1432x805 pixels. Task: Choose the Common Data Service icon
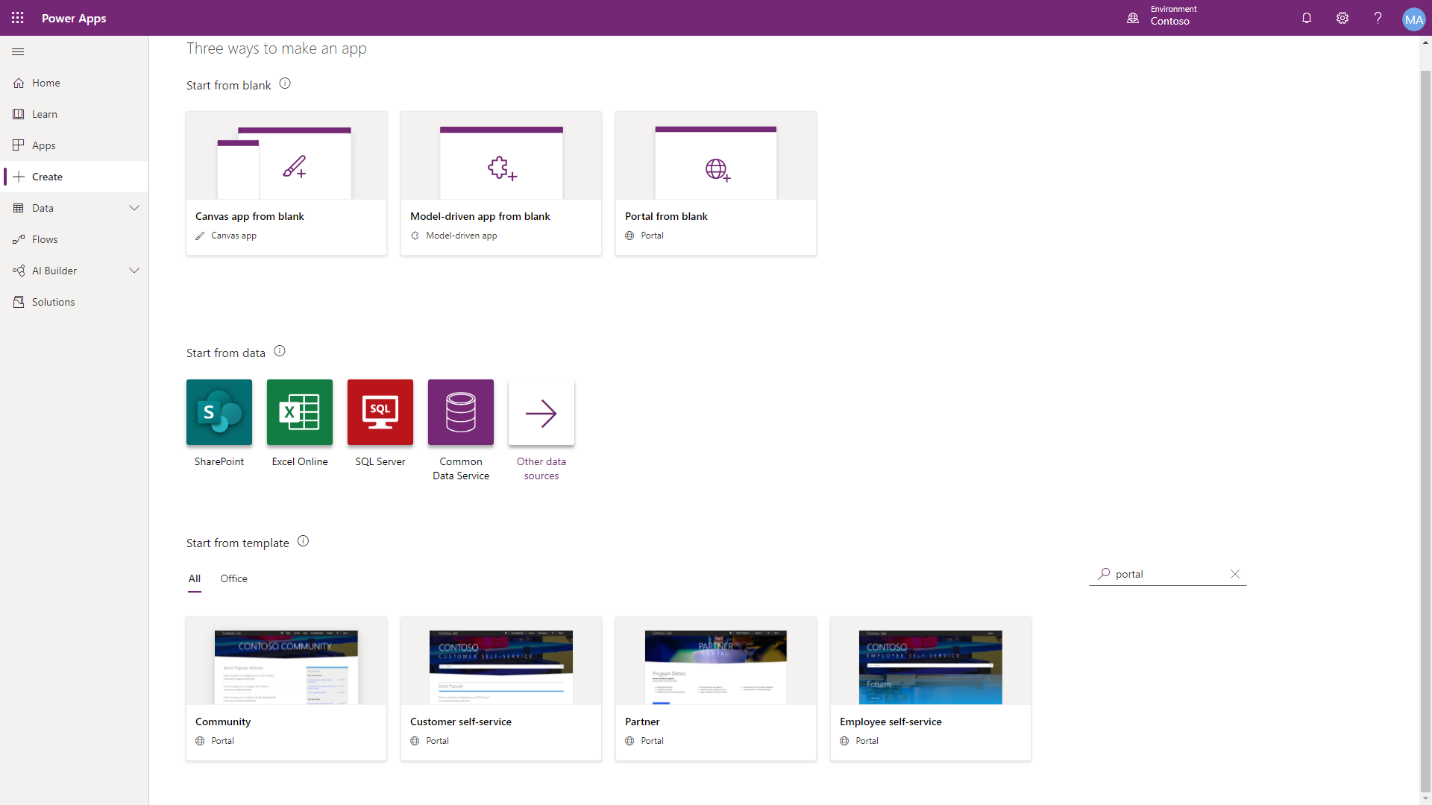(x=461, y=412)
